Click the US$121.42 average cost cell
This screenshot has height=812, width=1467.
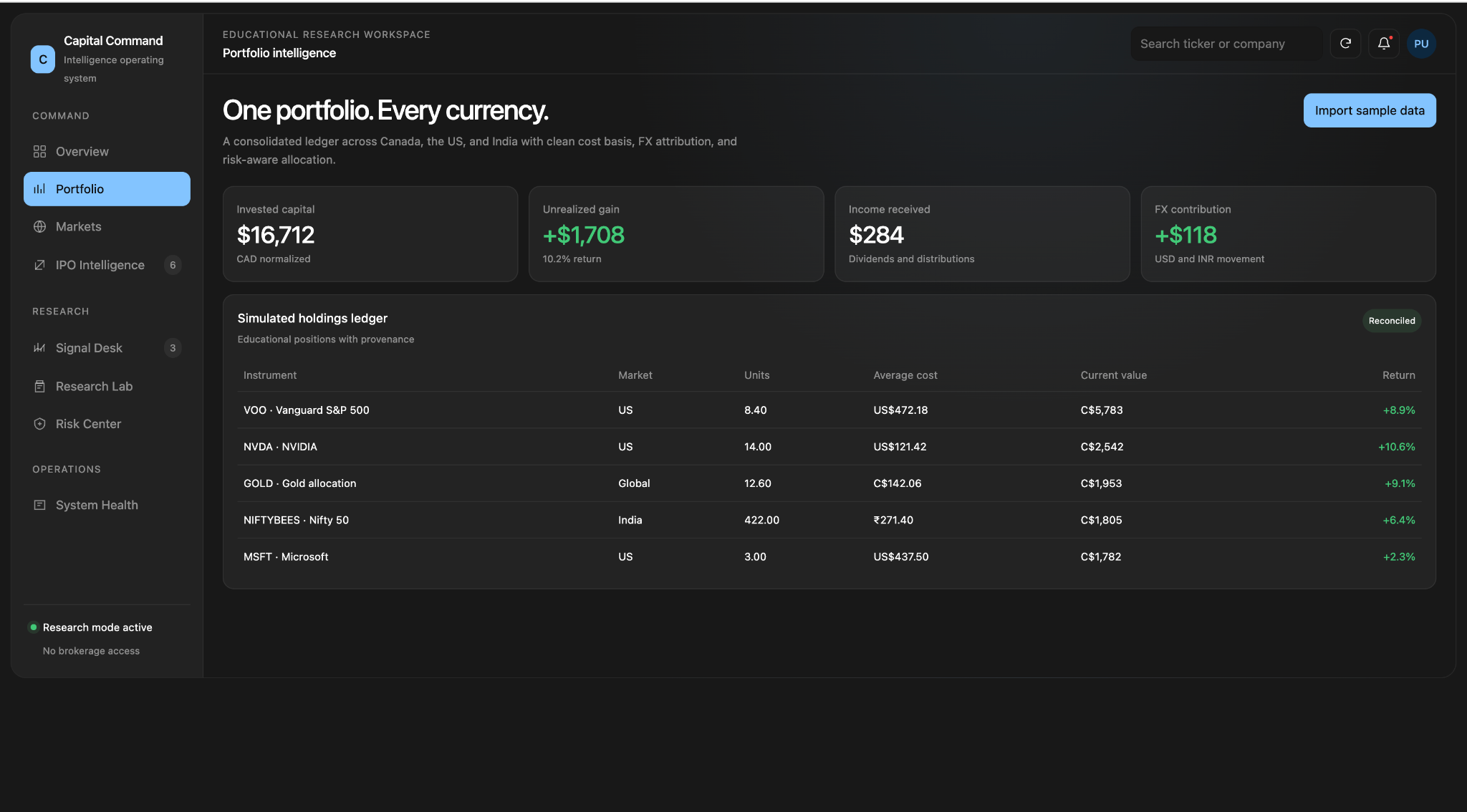(900, 447)
